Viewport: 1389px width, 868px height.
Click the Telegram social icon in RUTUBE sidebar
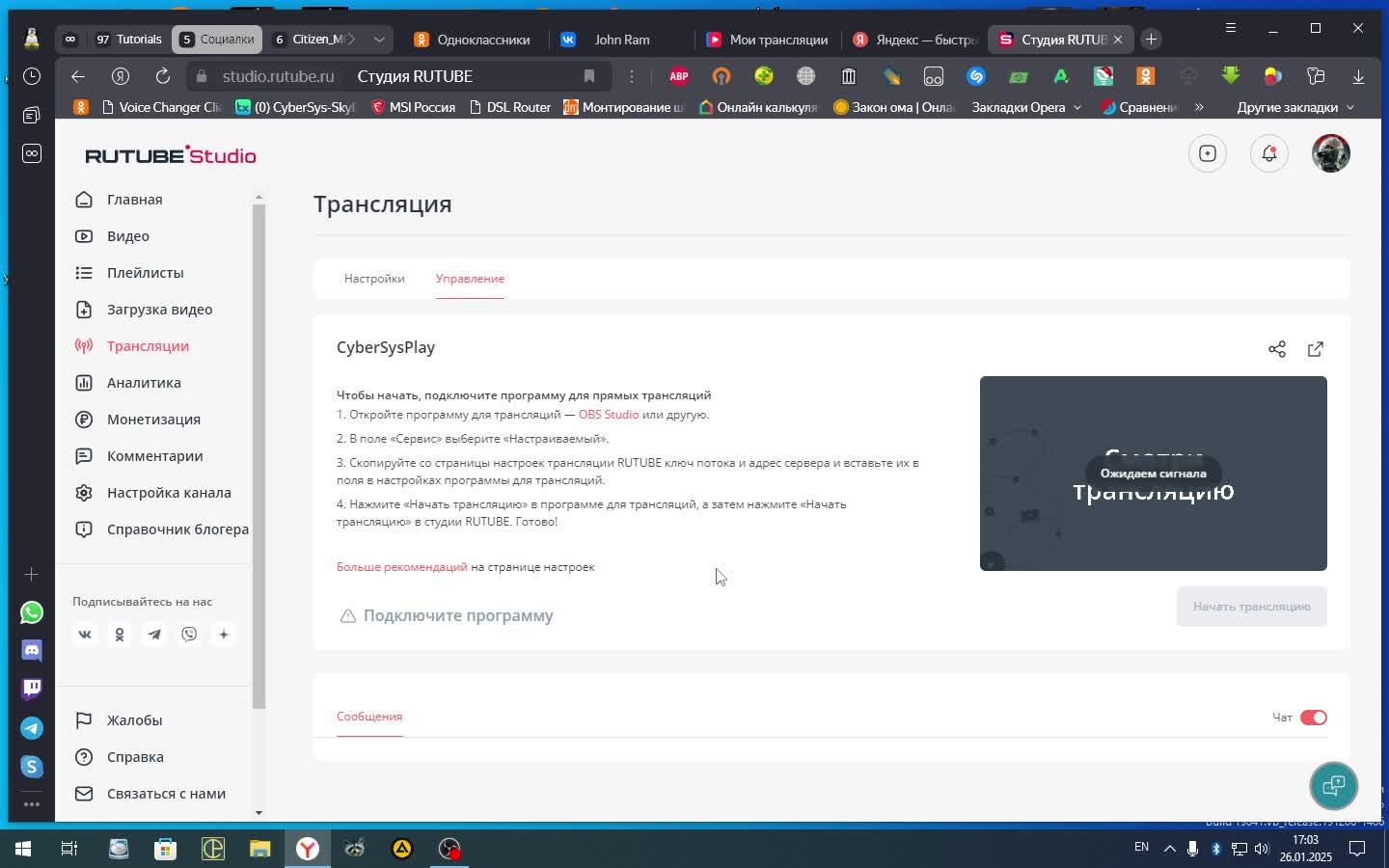(154, 635)
